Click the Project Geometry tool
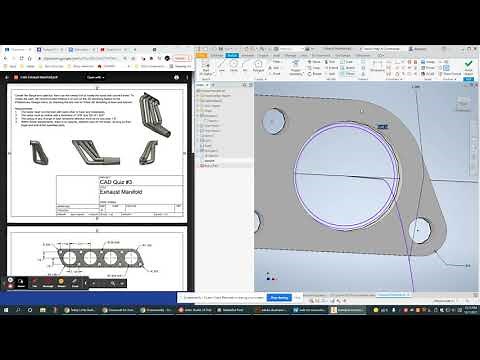The image size is (480, 360). tap(295, 68)
